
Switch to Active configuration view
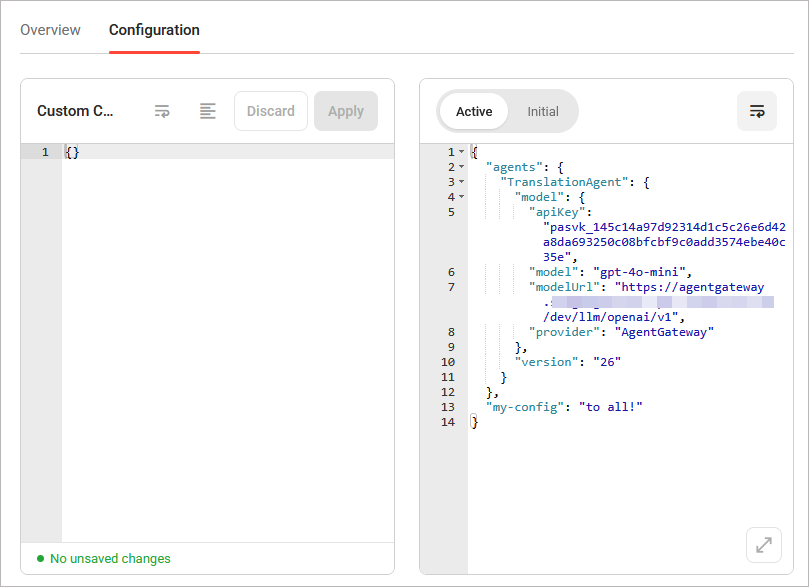tap(474, 111)
